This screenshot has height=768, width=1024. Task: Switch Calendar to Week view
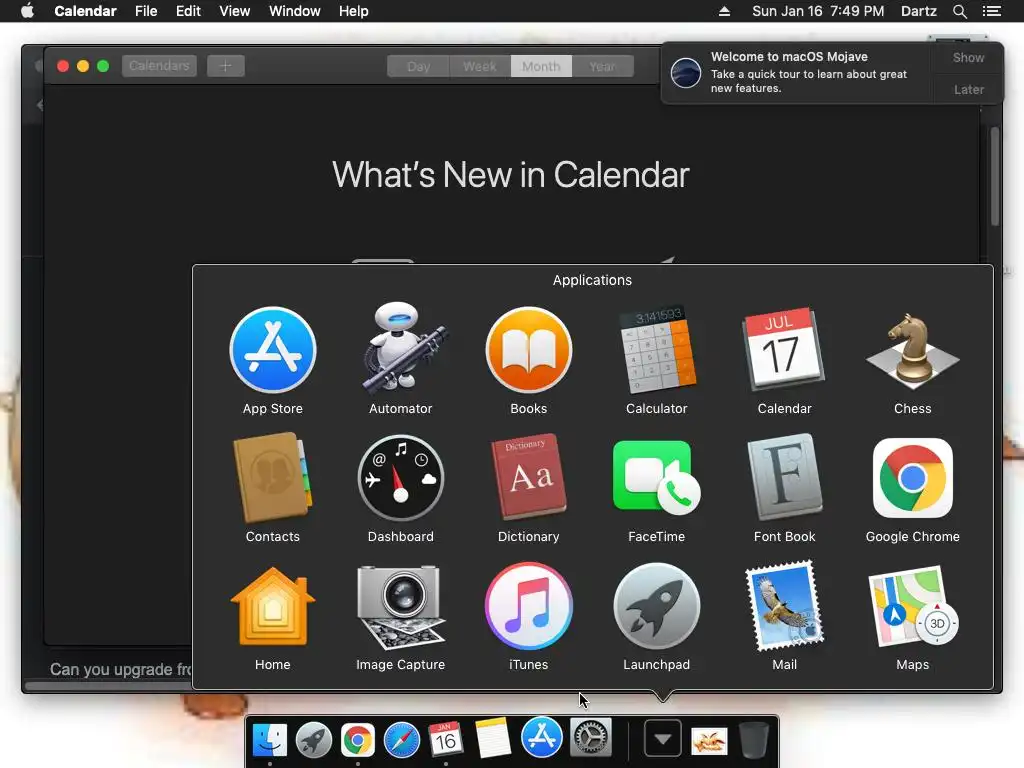click(479, 66)
